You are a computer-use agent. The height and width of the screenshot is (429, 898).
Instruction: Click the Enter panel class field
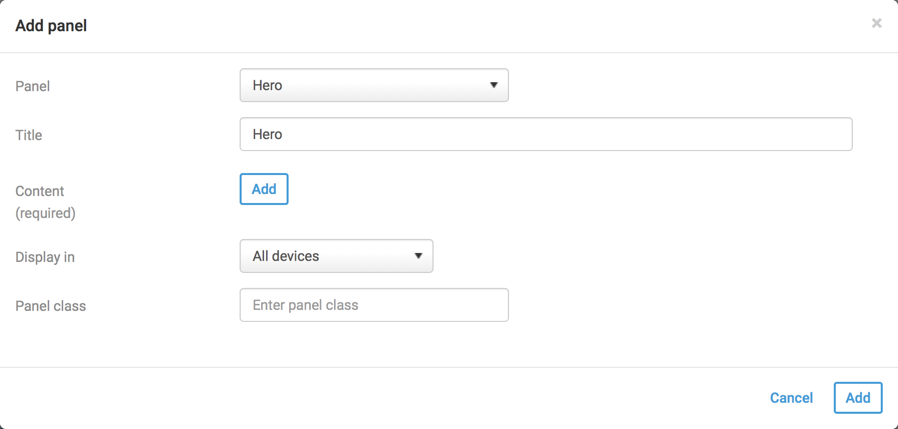pos(373,305)
